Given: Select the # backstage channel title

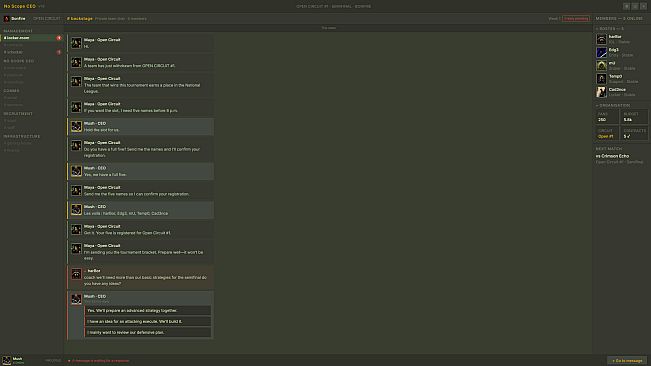Looking at the screenshot, I should tap(80, 19).
